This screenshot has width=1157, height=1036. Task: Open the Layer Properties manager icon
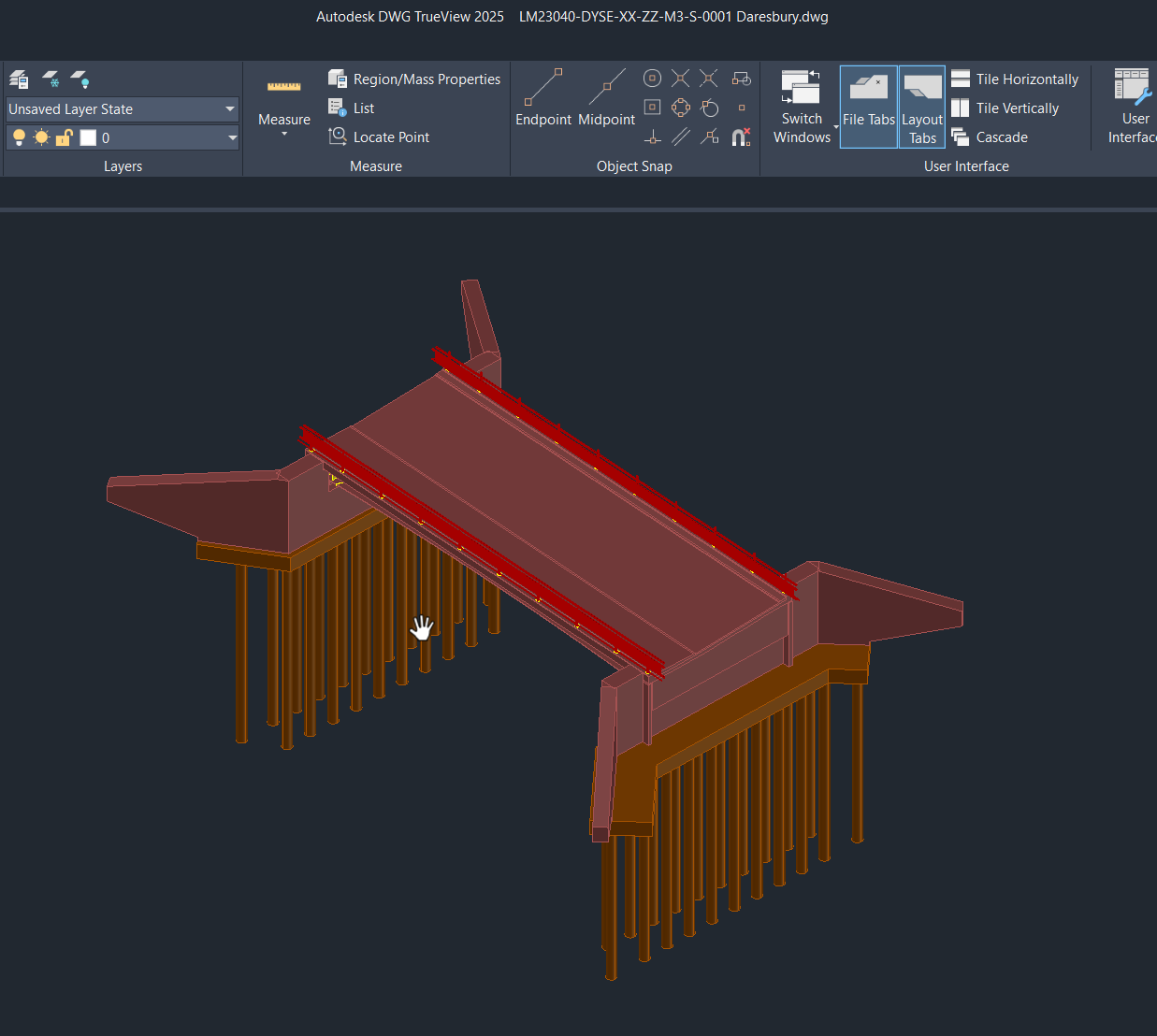pyautogui.click(x=19, y=79)
